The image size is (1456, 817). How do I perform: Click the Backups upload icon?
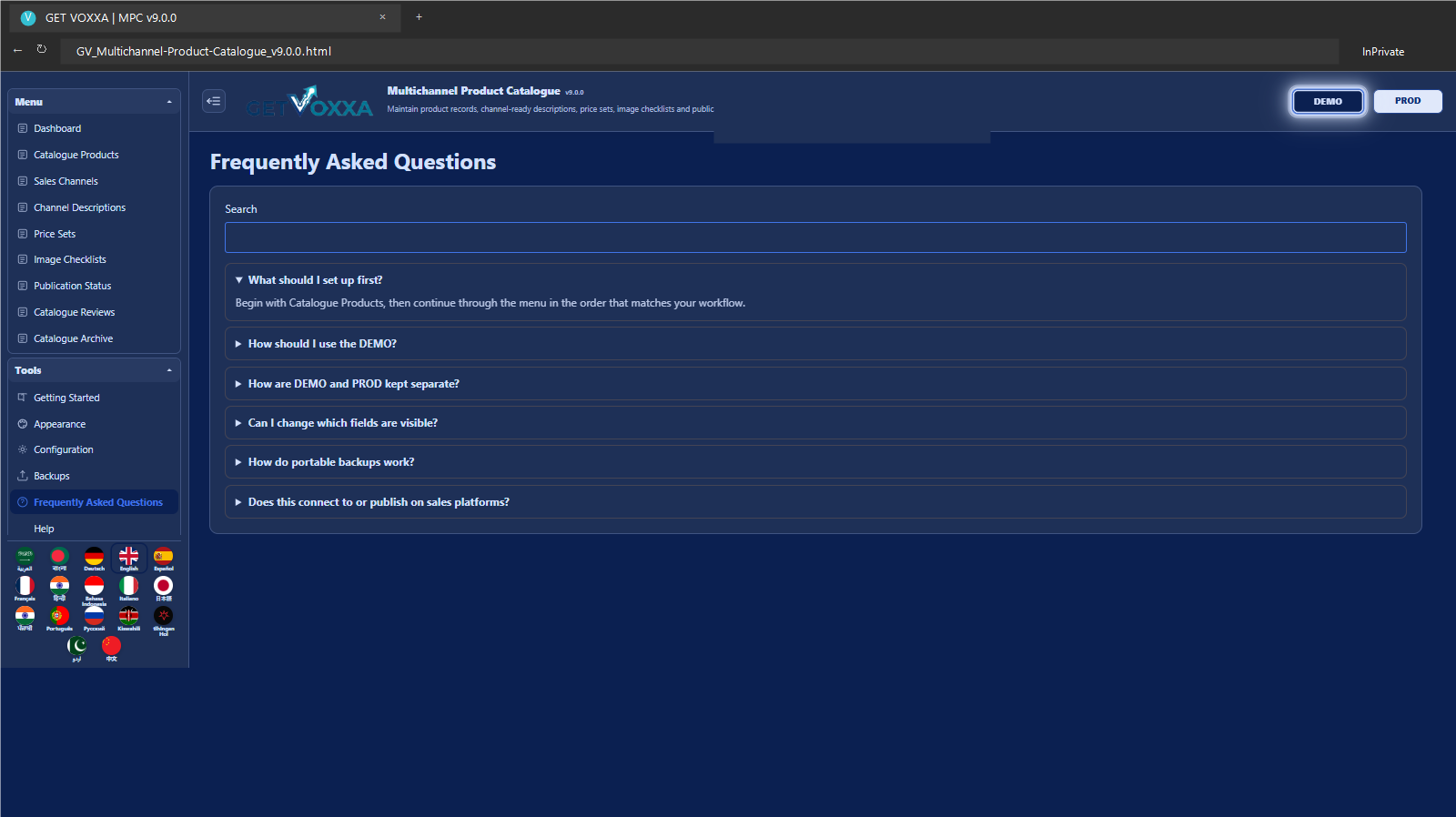[23, 476]
